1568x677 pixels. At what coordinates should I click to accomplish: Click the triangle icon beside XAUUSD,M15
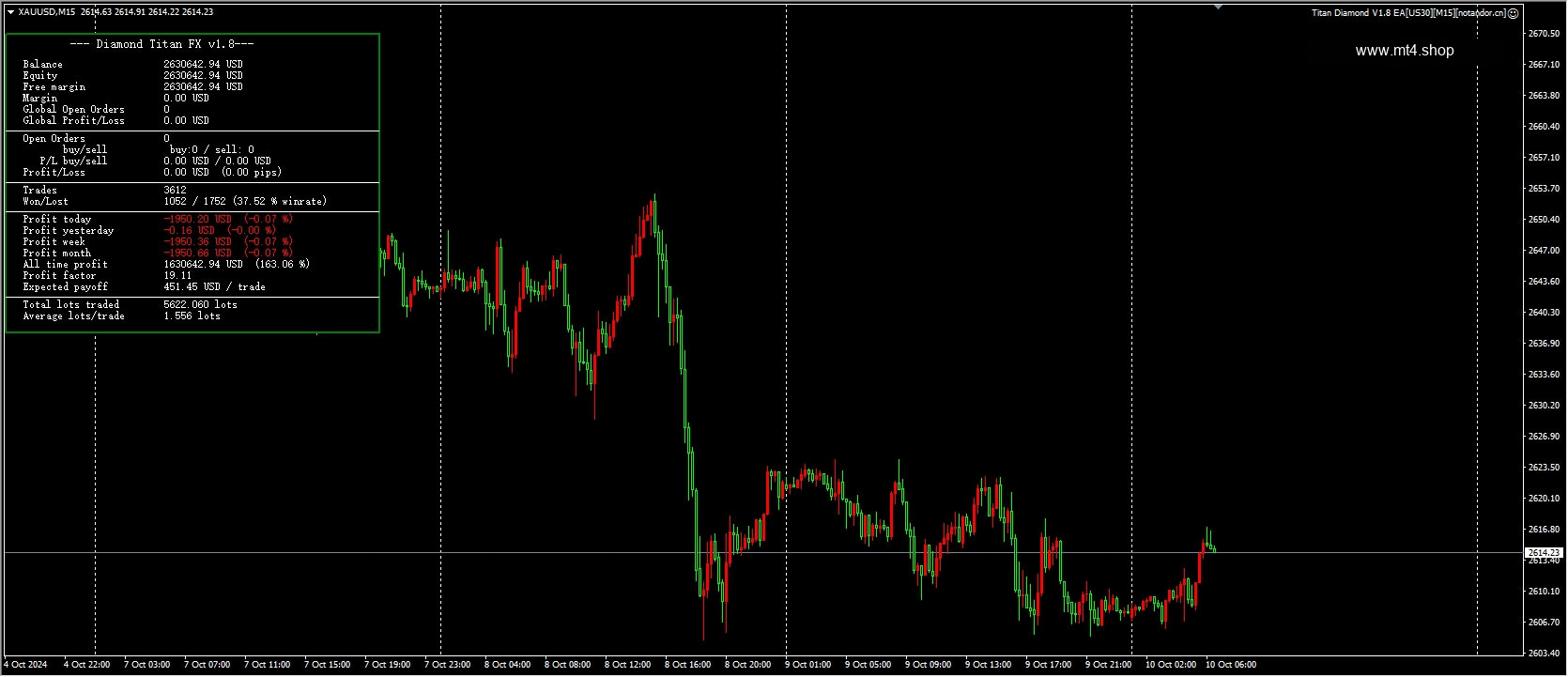click(10, 12)
